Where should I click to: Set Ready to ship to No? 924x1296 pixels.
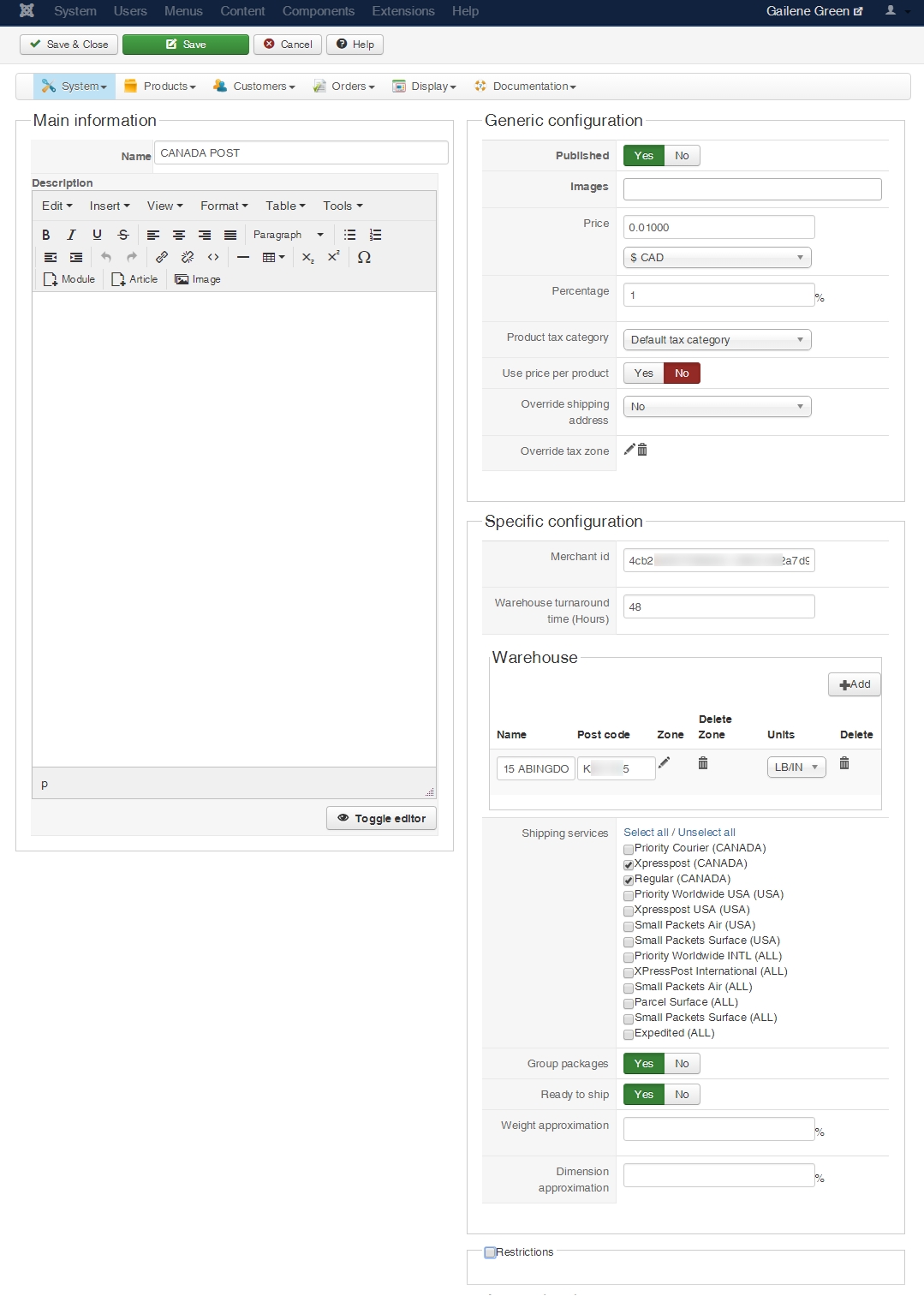coord(682,1095)
